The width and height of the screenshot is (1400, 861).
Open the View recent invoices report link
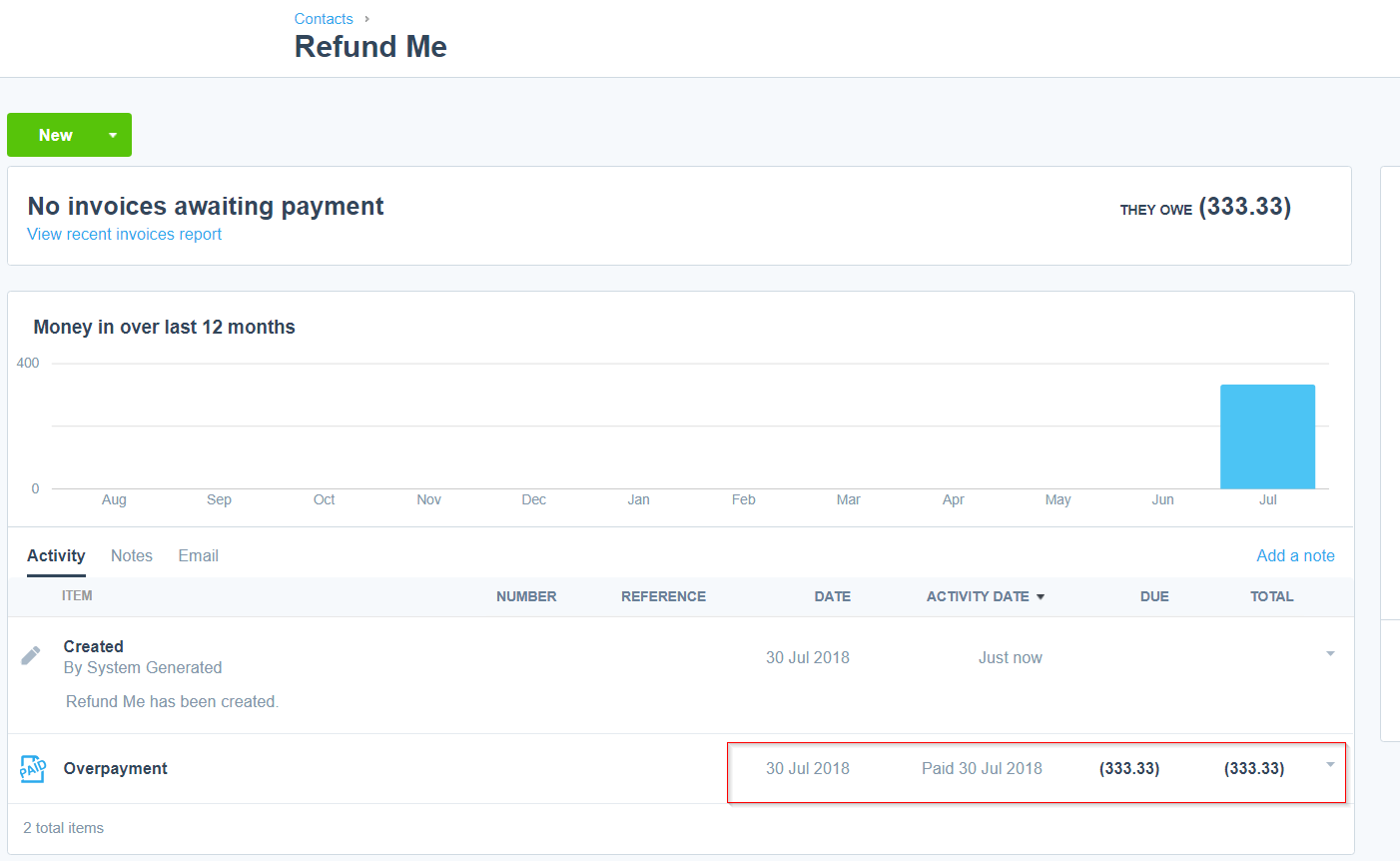[x=125, y=235]
